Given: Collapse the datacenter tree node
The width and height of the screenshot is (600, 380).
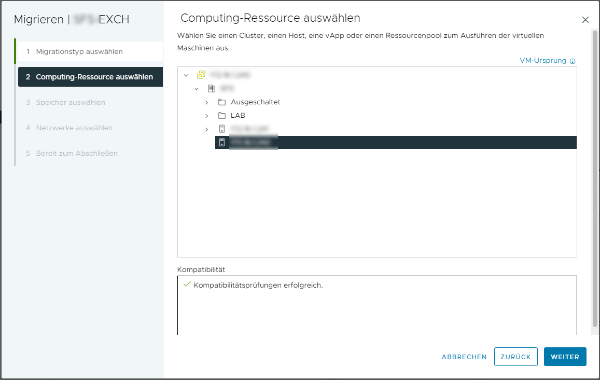Looking at the screenshot, I should [196, 89].
